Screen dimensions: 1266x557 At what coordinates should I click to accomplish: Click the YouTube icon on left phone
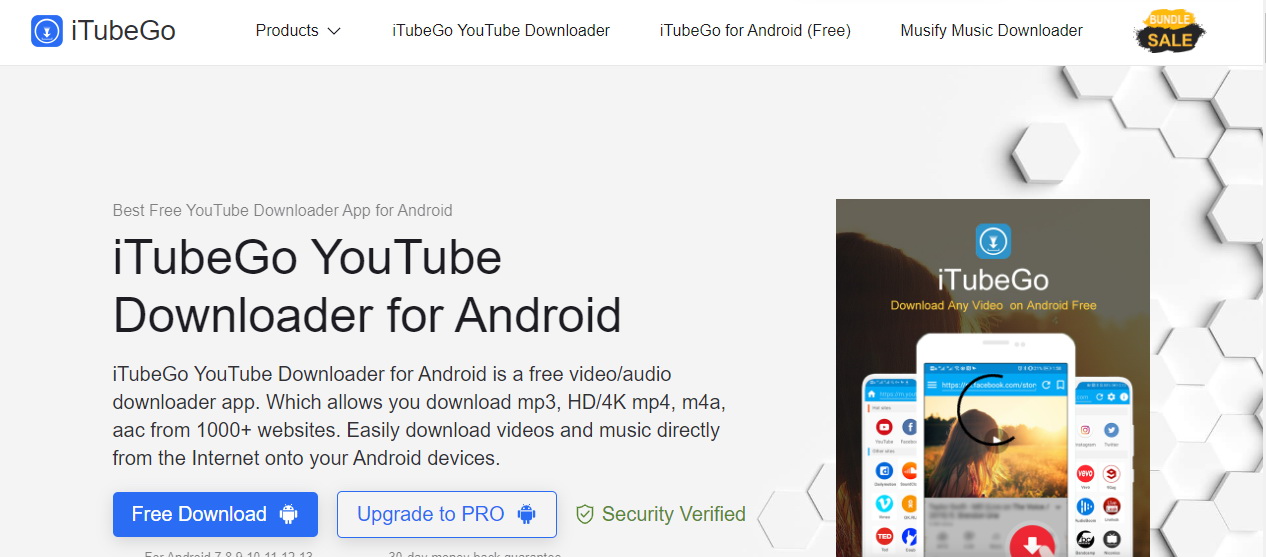pos(884,428)
